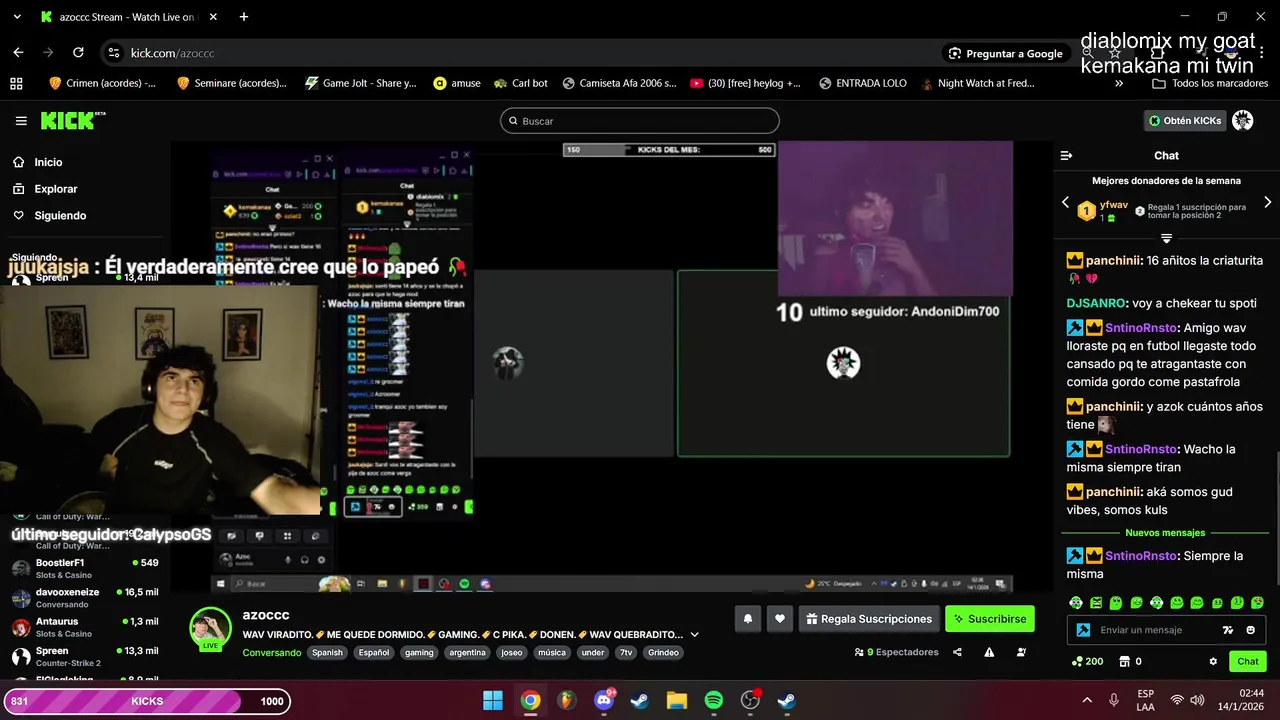Click the Grindeo tag
Image resolution: width=1280 pixels, height=720 pixels.
663,653
